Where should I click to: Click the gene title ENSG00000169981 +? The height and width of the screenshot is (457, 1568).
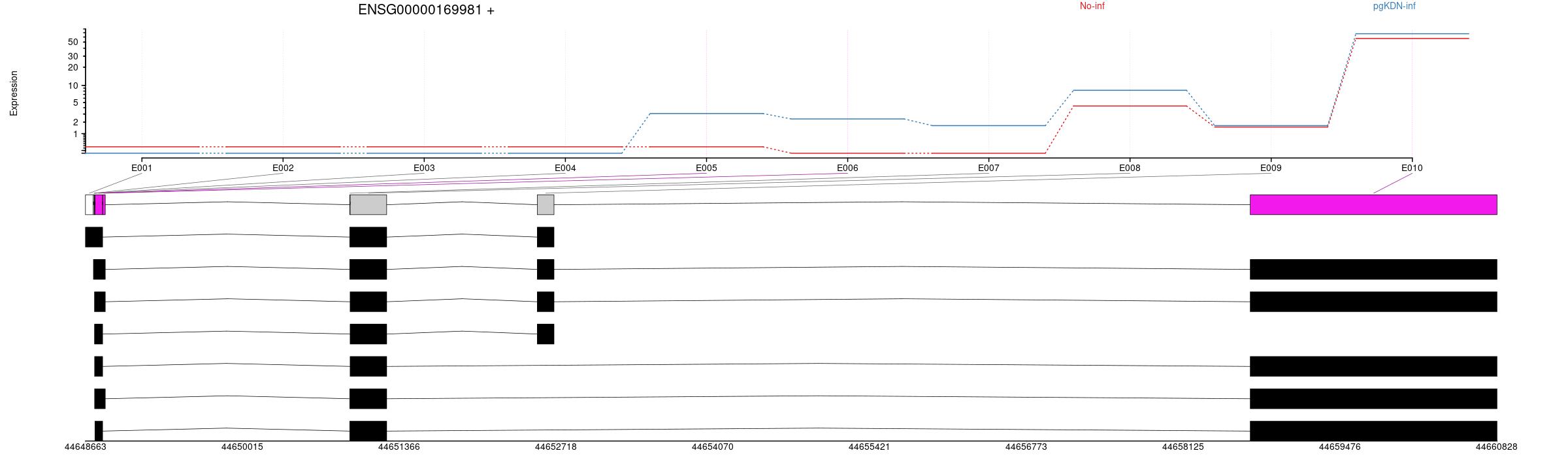point(426,10)
